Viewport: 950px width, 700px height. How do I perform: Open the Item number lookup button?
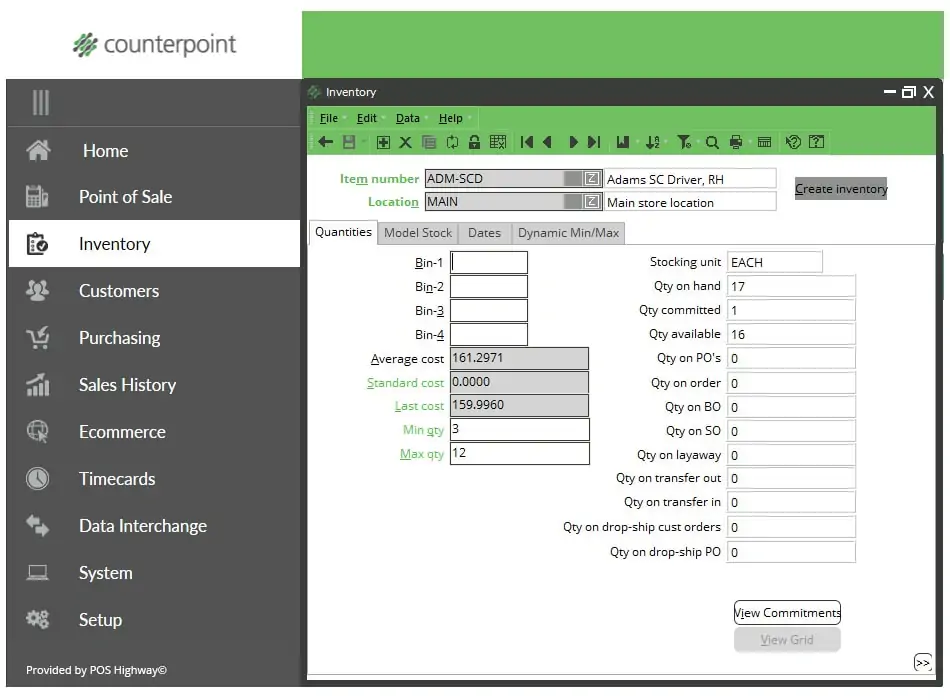[592, 178]
